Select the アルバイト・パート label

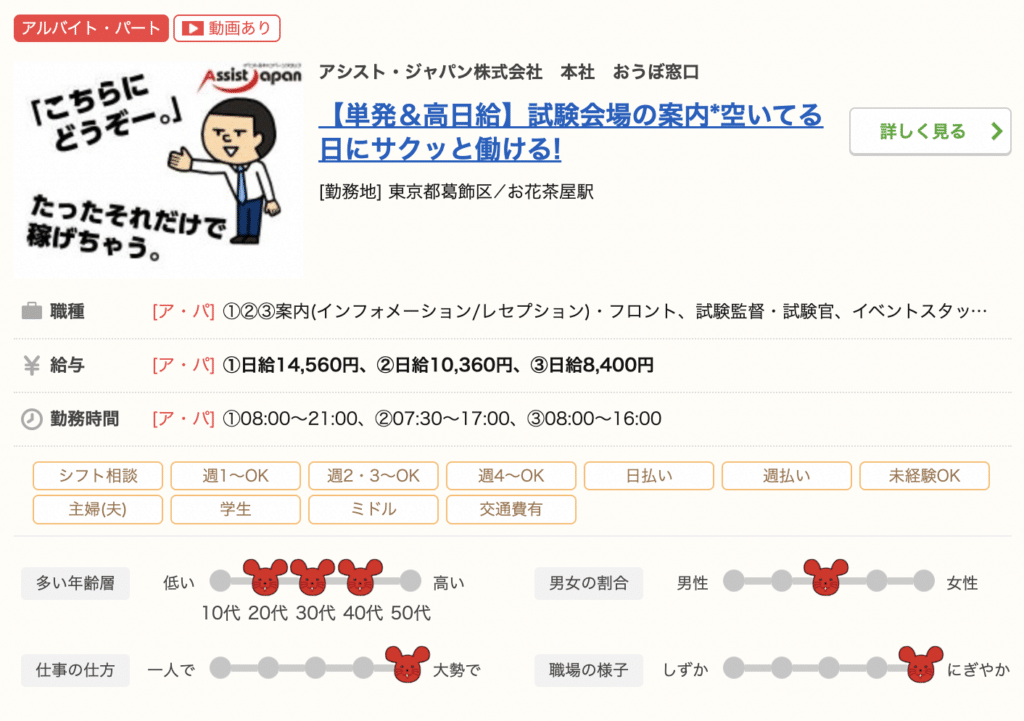tap(91, 28)
